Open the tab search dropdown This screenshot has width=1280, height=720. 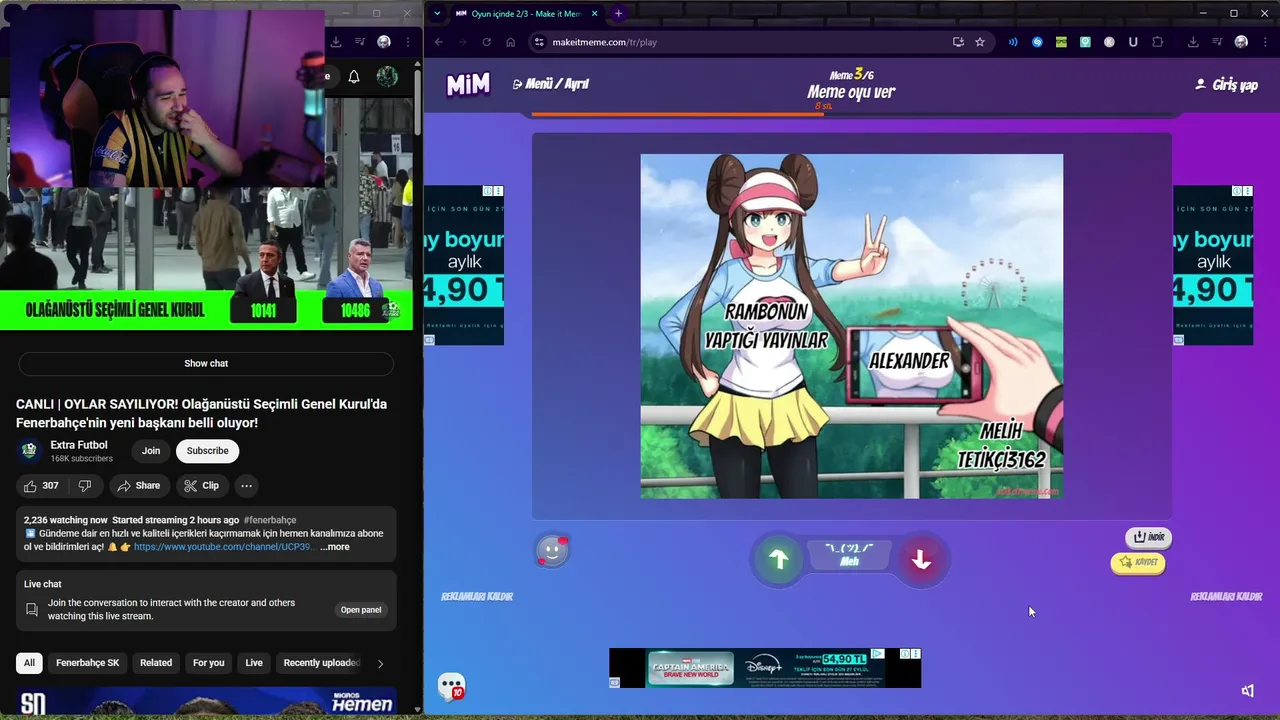coord(437,13)
